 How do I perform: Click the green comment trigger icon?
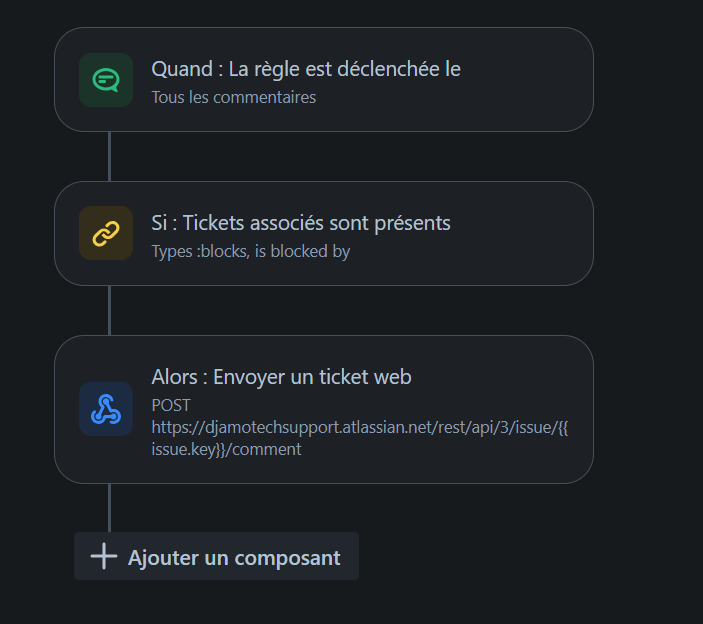106,80
